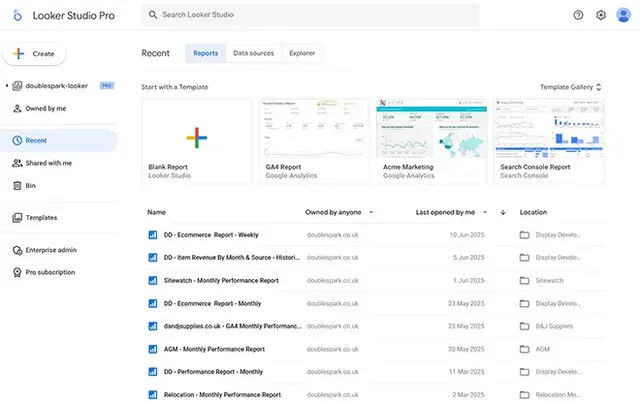Image resolution: width=640 pixels, height=404 pixels.
Task: Click report icon for dandjsupplies row
Action: 153,326
